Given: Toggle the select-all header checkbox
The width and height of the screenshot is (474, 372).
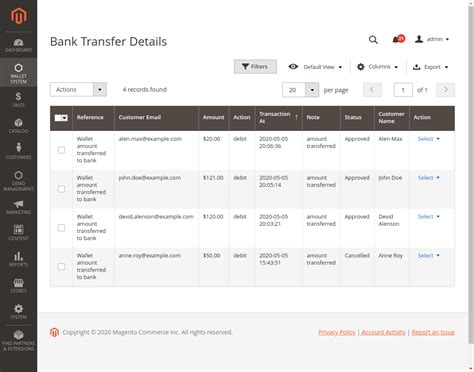Looking at the screenshot, I should [58, 118].
